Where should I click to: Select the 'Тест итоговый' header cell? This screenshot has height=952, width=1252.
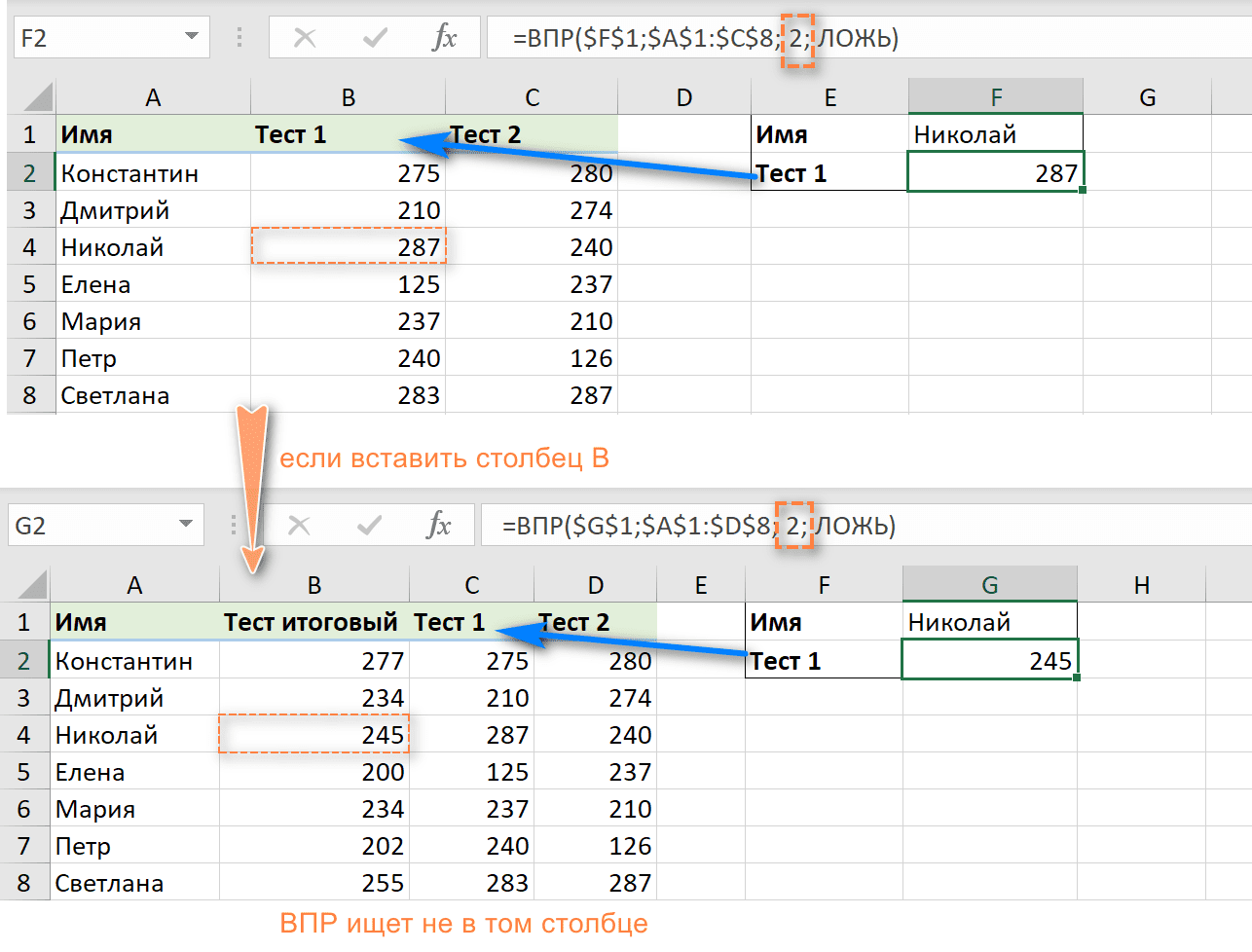(x=313, y=622)
